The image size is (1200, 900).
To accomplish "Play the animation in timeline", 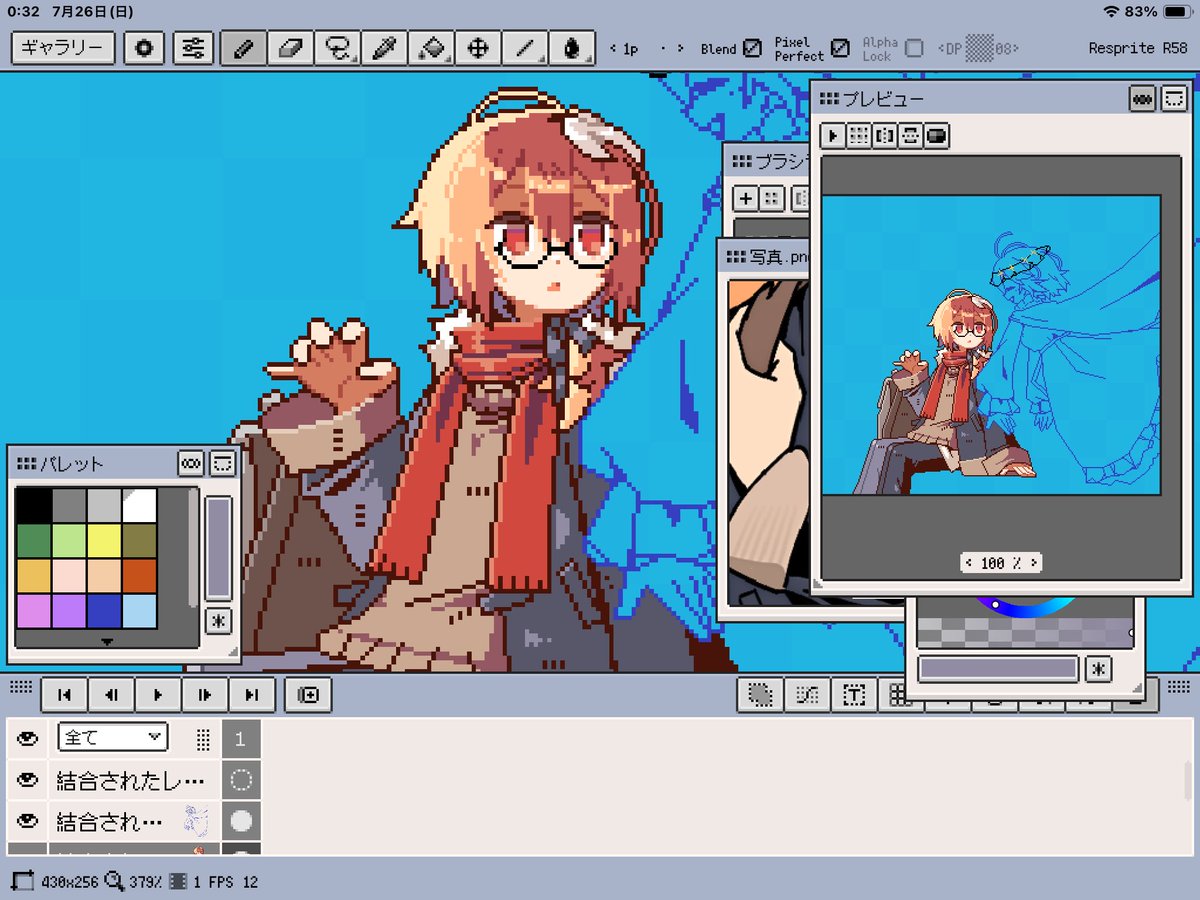I will pos(158,695).
